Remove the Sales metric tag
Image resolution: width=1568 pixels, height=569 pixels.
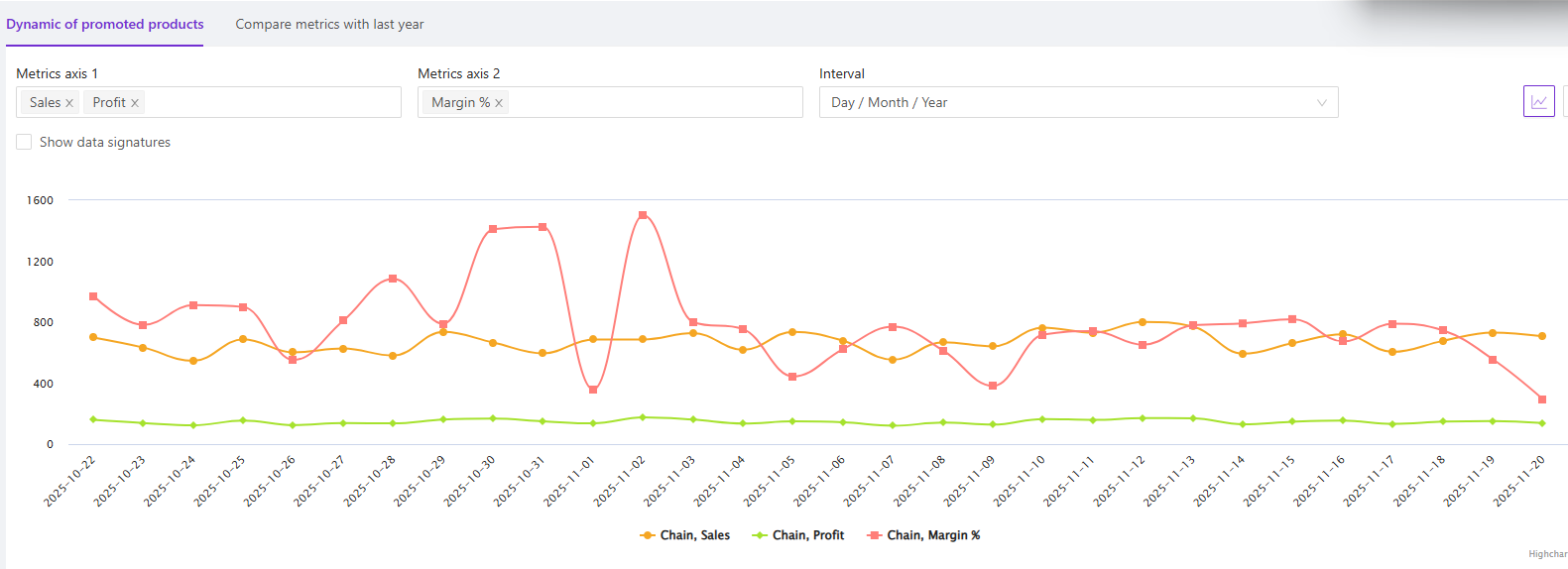point(69,103)
